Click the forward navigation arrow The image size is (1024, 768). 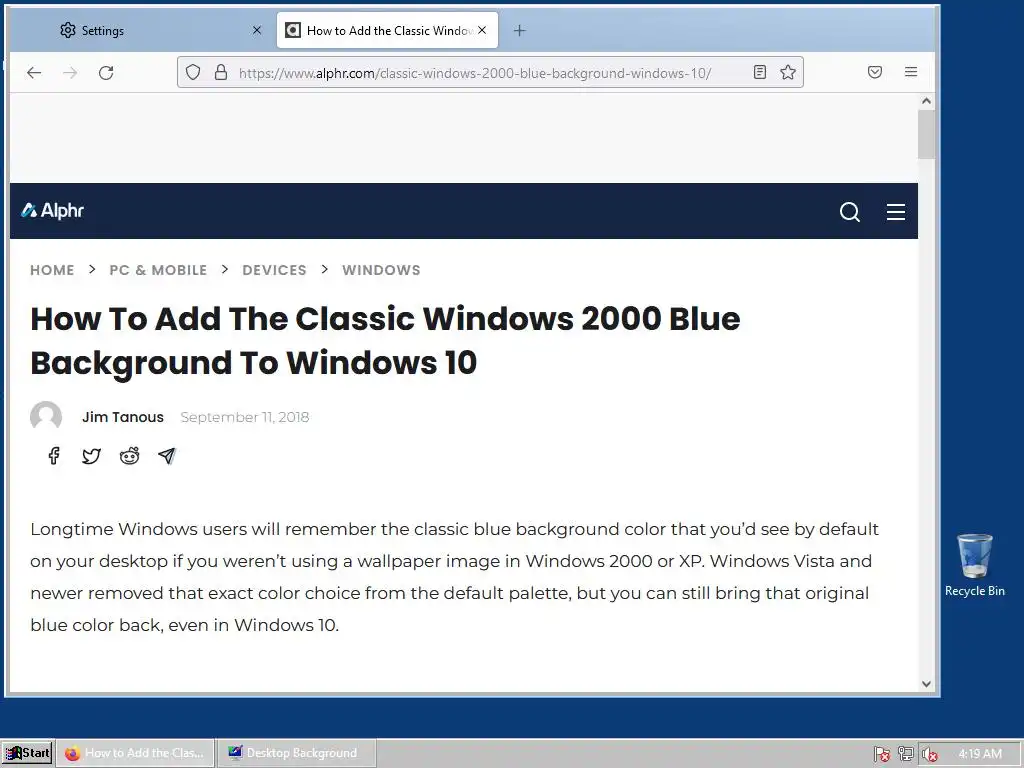point(70,72)
